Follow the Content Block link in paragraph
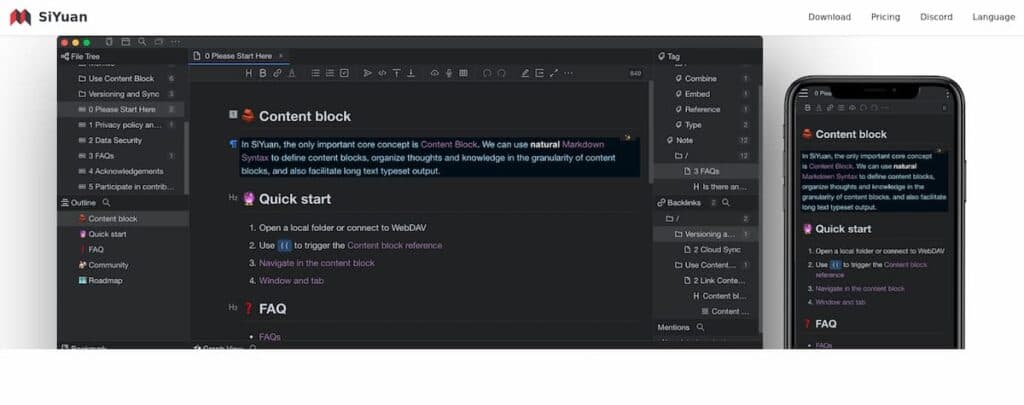1024x405 pixels. (449, 144)
